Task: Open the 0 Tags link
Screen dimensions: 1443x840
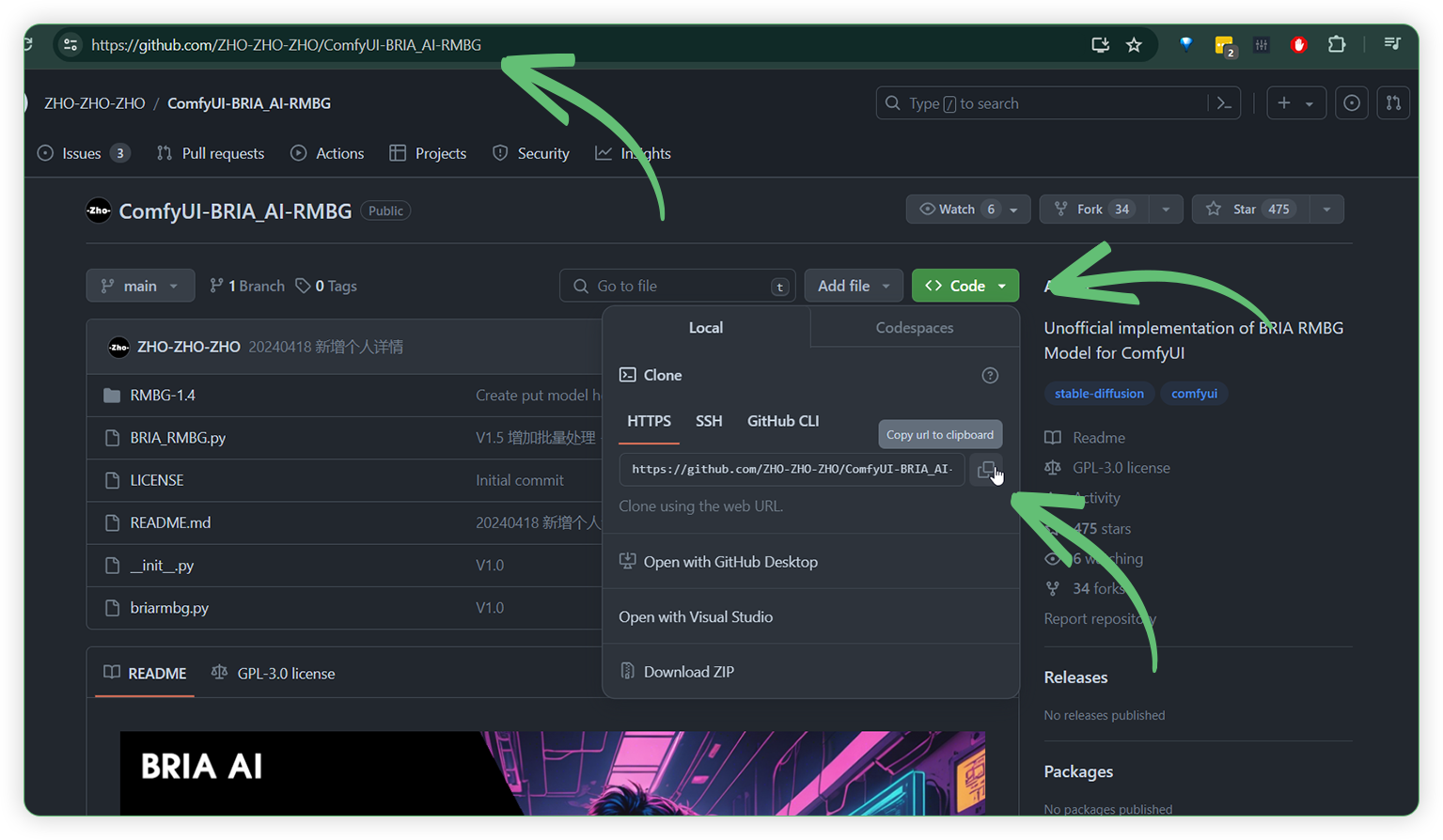Action: click(326, 286)
